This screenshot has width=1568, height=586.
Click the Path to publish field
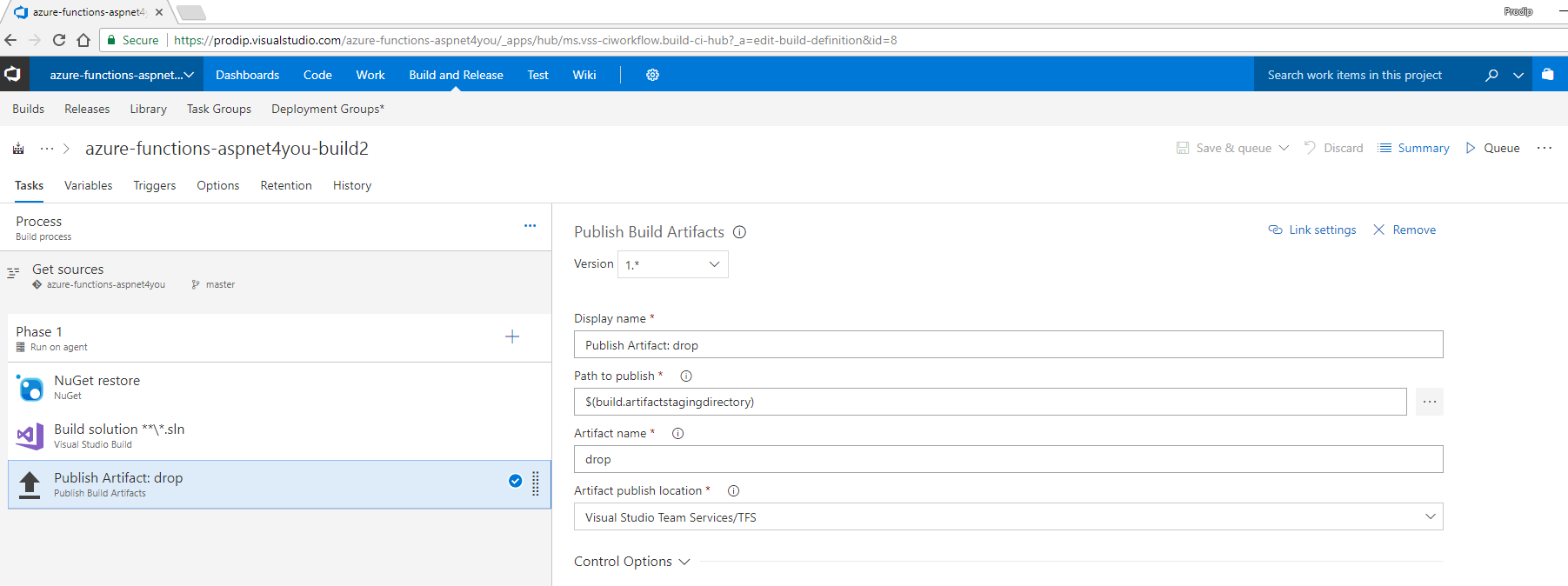coord(991,402)
